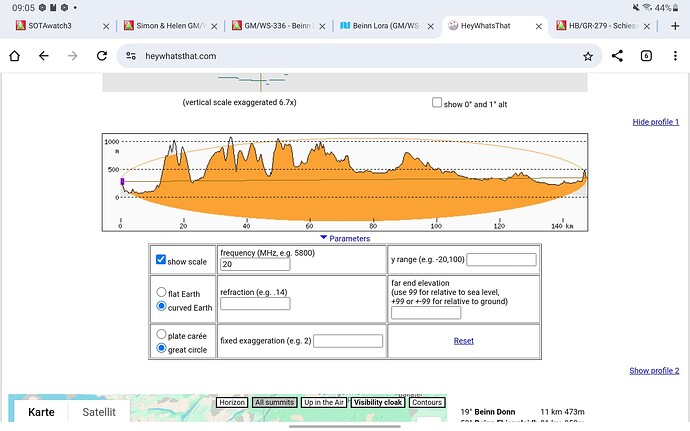Screen dimensions: 690x431
Task: Toggle Up in the Air overlay
Action: 324,402
